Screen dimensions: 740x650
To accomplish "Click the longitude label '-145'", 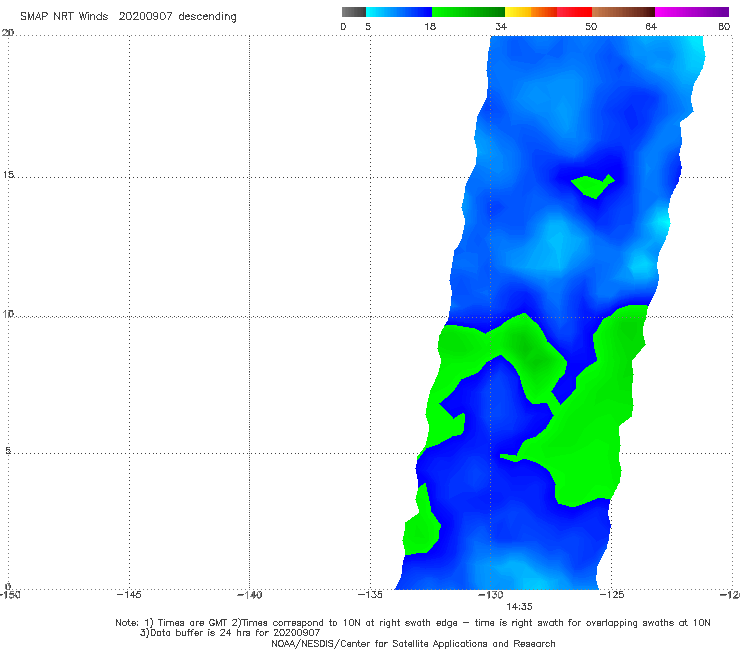I will pyautogui.click(x=128, y=595).
